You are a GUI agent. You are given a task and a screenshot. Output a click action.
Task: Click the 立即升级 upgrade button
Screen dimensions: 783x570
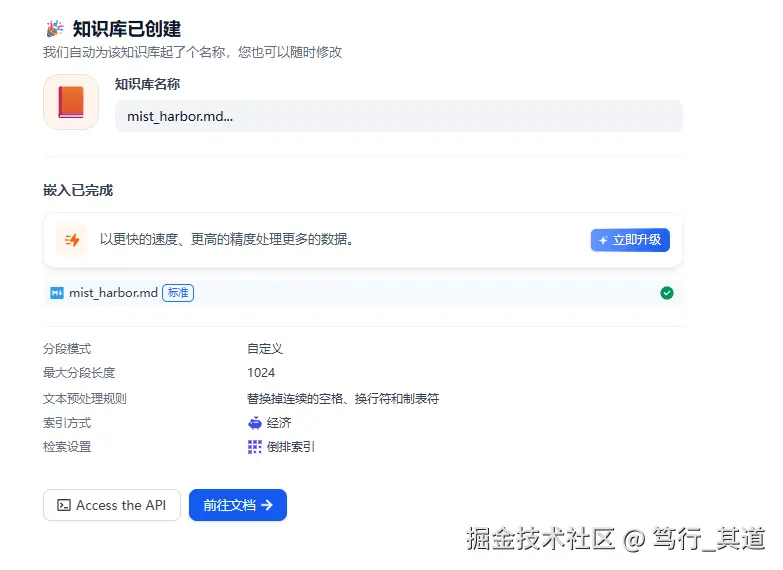[x=630, y=240]
